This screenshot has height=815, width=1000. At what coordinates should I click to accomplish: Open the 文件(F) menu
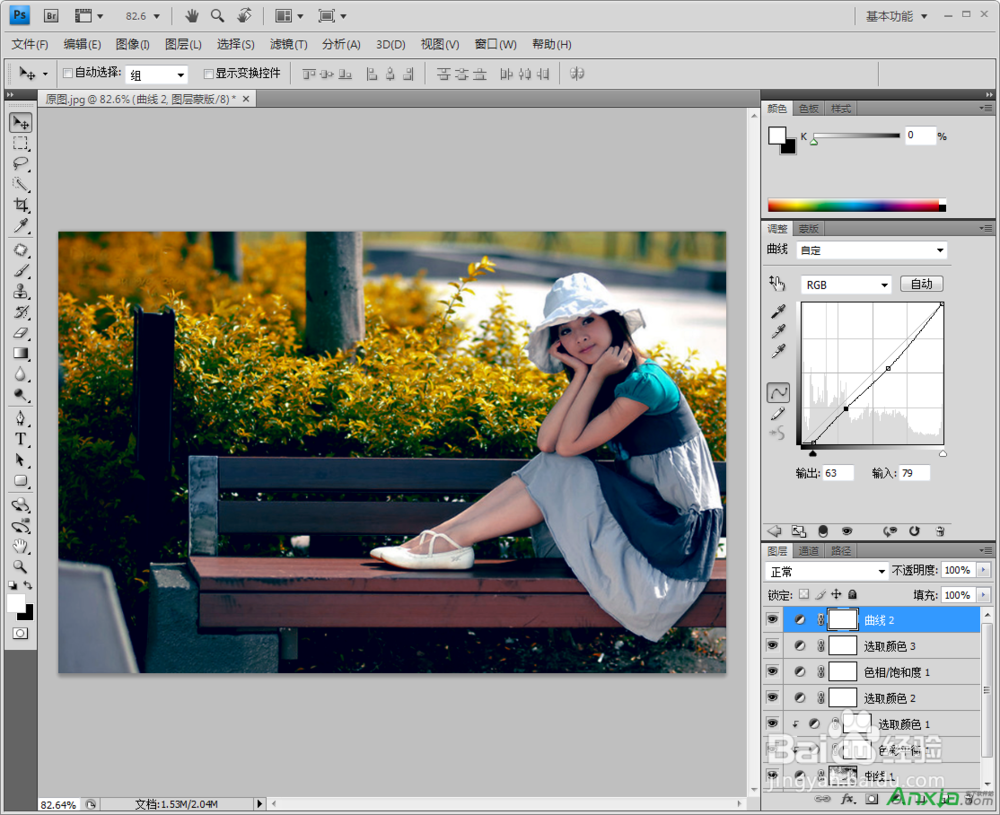point(29,45)
